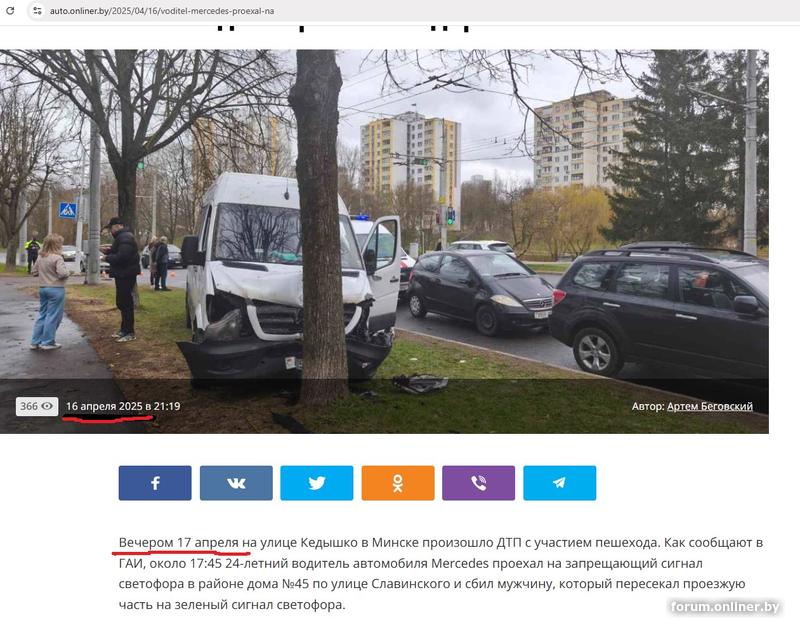This screenshot has height=628, width=800.
Task: Open author link Артем Беговский
Action: (710, 407)
